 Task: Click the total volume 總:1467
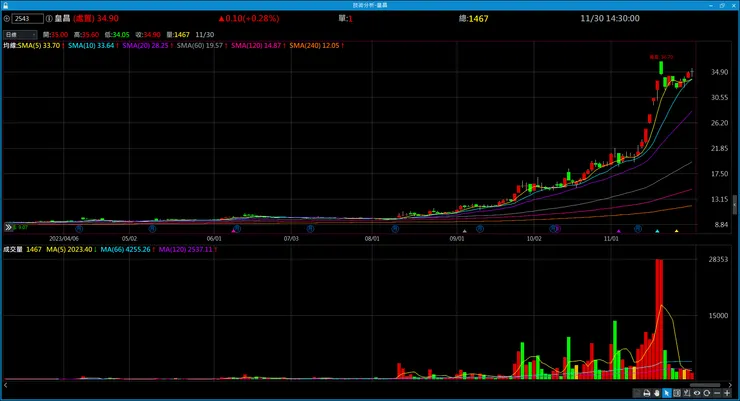coord(473,18)
